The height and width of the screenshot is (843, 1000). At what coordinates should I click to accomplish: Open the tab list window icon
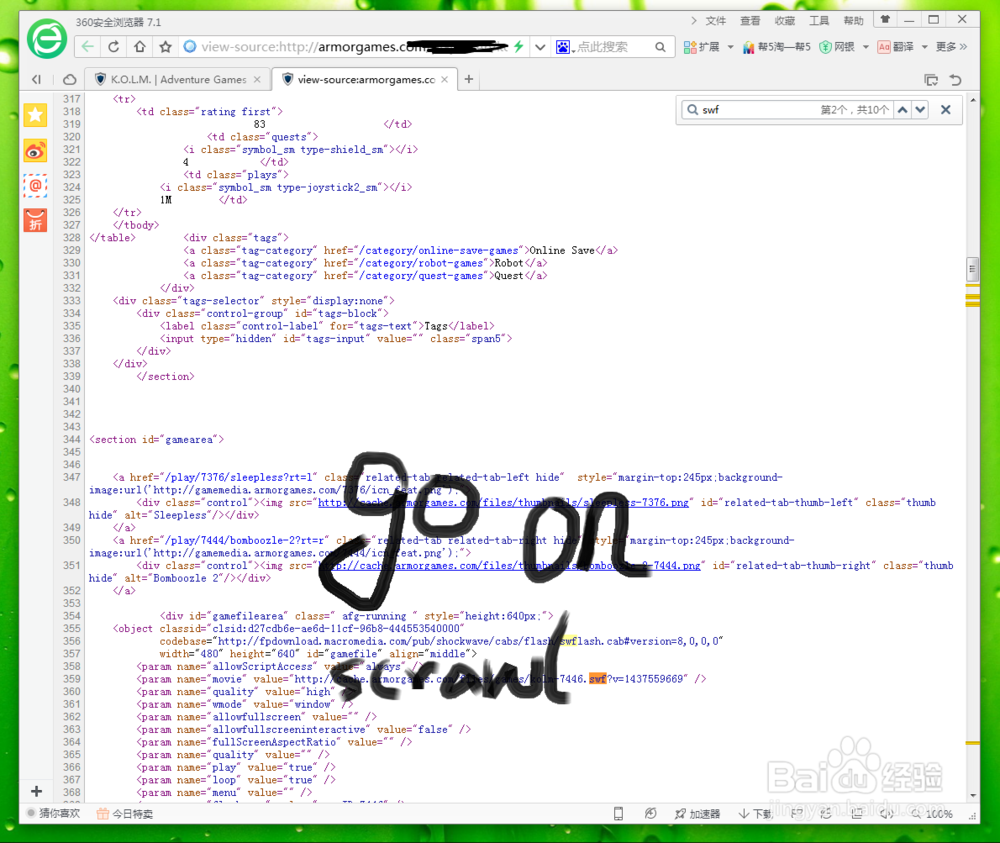tap(931, 80)
